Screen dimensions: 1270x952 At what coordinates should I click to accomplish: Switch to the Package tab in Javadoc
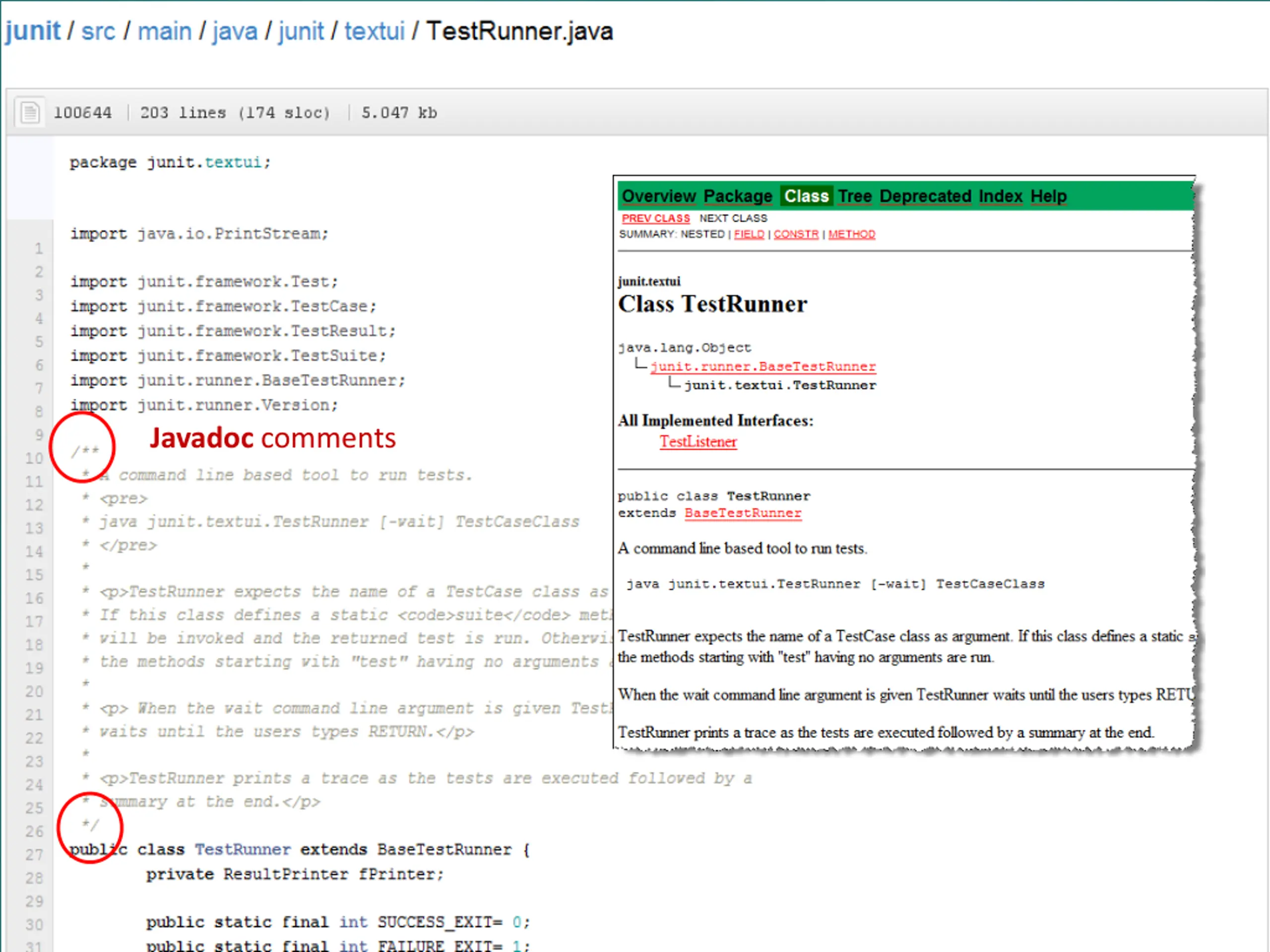(738, 196)
